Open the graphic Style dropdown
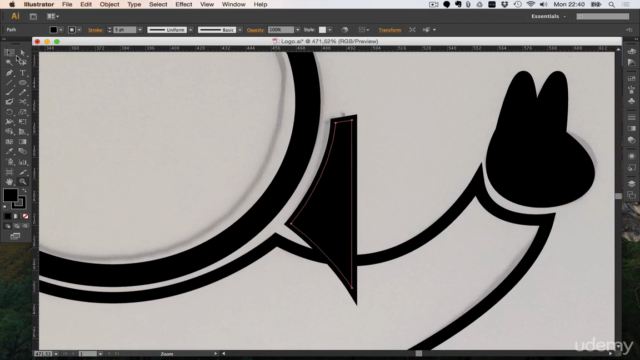 [x=330, y=30]
